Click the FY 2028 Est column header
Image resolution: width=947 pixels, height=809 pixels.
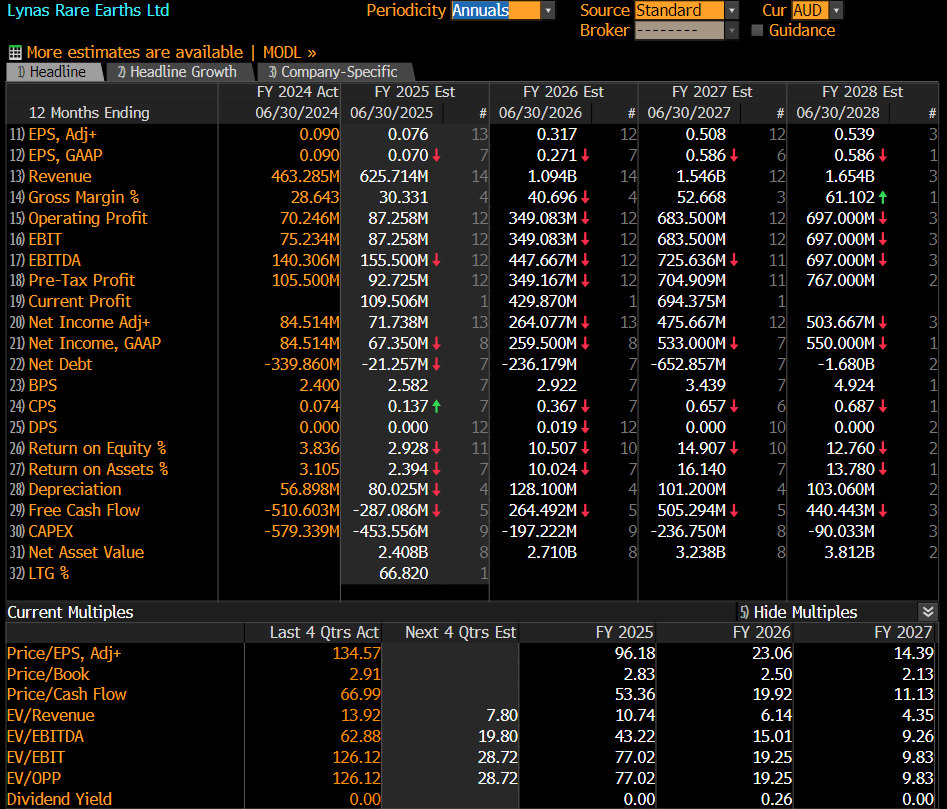(x=862, y=92)
